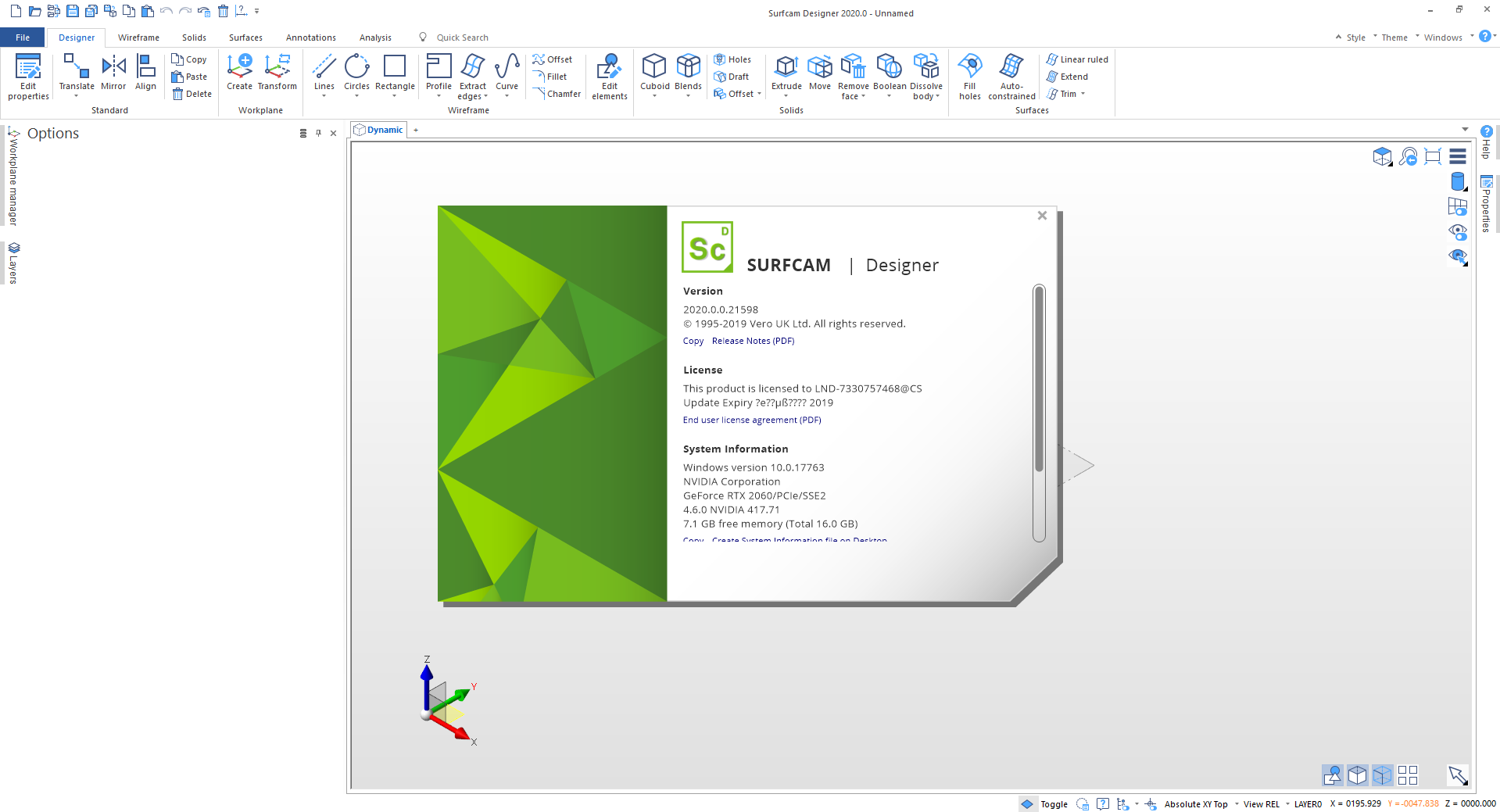Viewport: 1500px width, 812px height.
Task: Click the Draft solid tool
Action: (732, 77)
